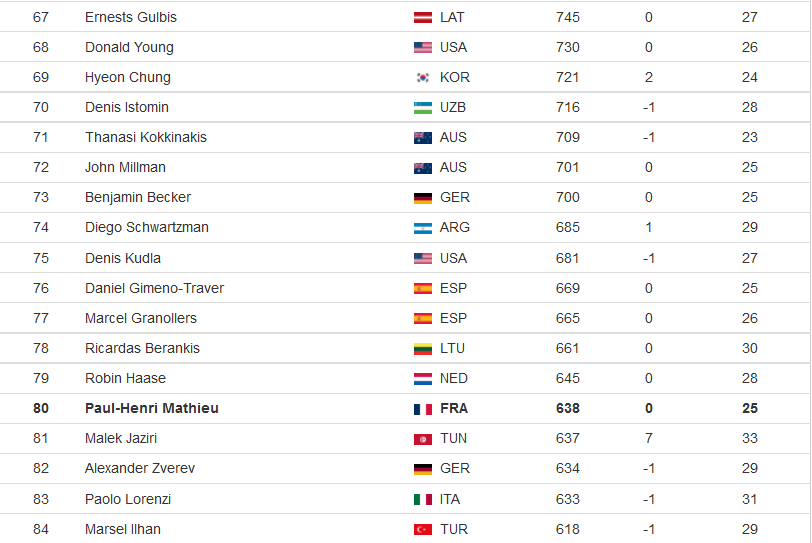
Task: Click Malek Jaziri's rank movement value 7
Action: pos(648,438)
